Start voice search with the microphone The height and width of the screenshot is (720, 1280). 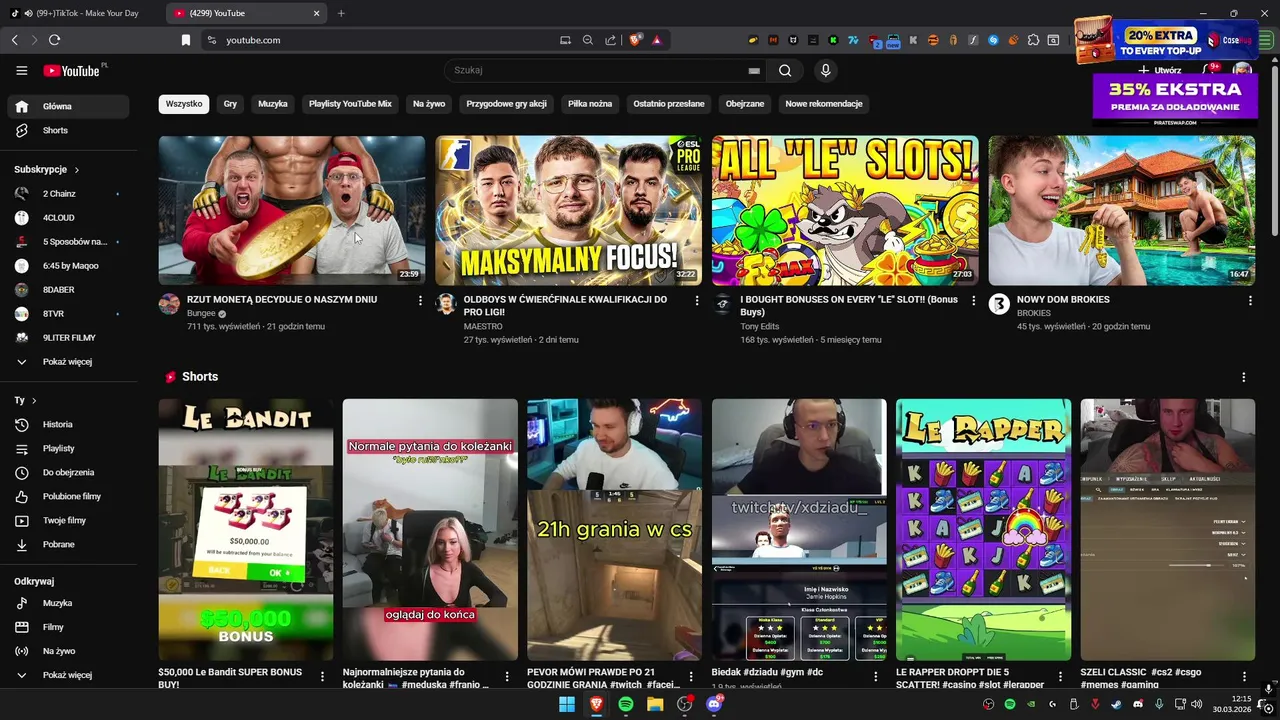pyautogui.click(x=825, y=70)
